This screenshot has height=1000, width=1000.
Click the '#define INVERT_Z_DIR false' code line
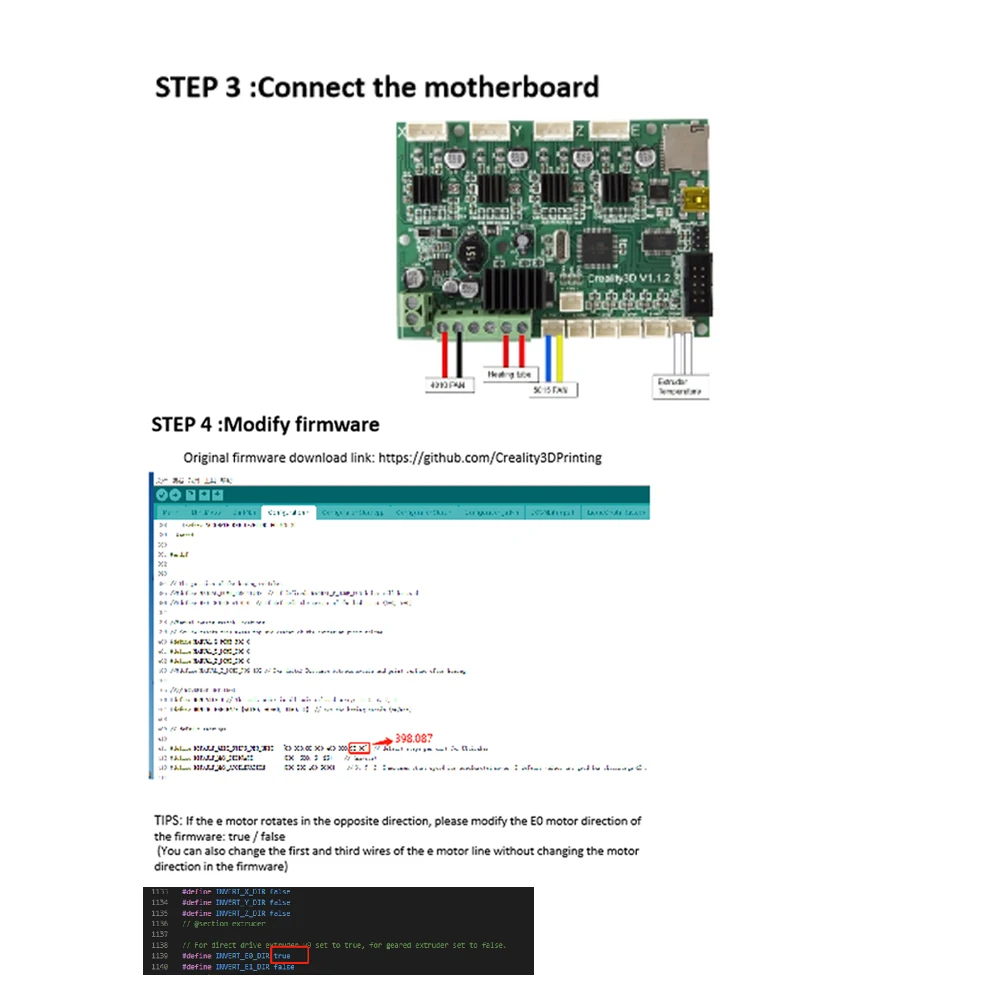(236, 913)
